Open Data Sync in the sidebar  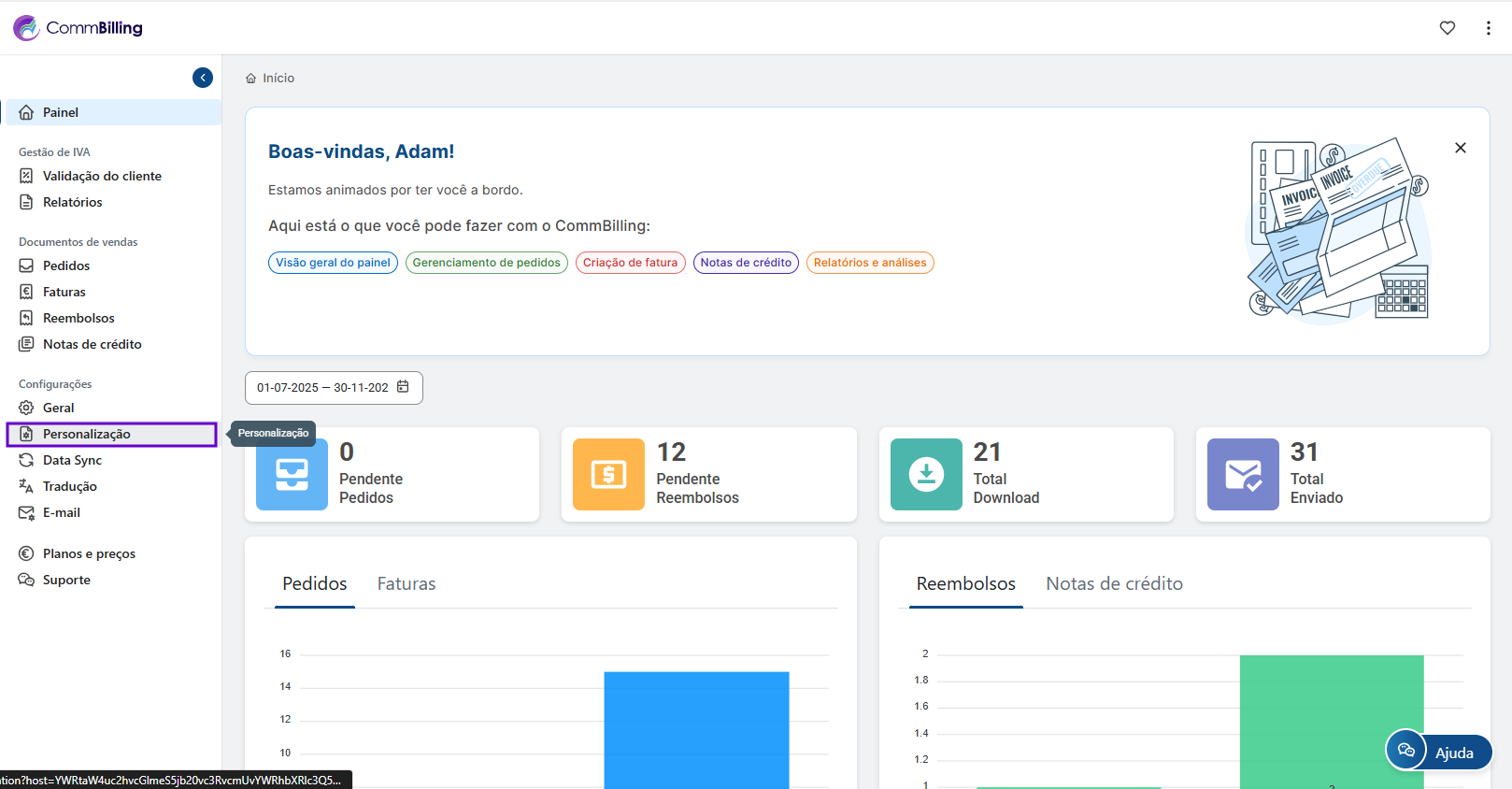click(x=72, y=460)
